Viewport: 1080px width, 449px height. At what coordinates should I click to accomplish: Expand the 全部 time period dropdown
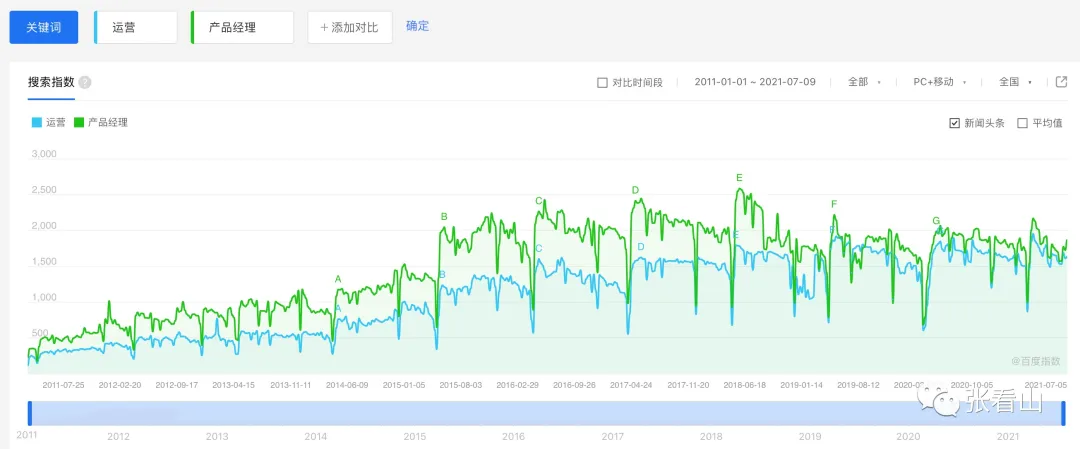(x=864, y=82)
